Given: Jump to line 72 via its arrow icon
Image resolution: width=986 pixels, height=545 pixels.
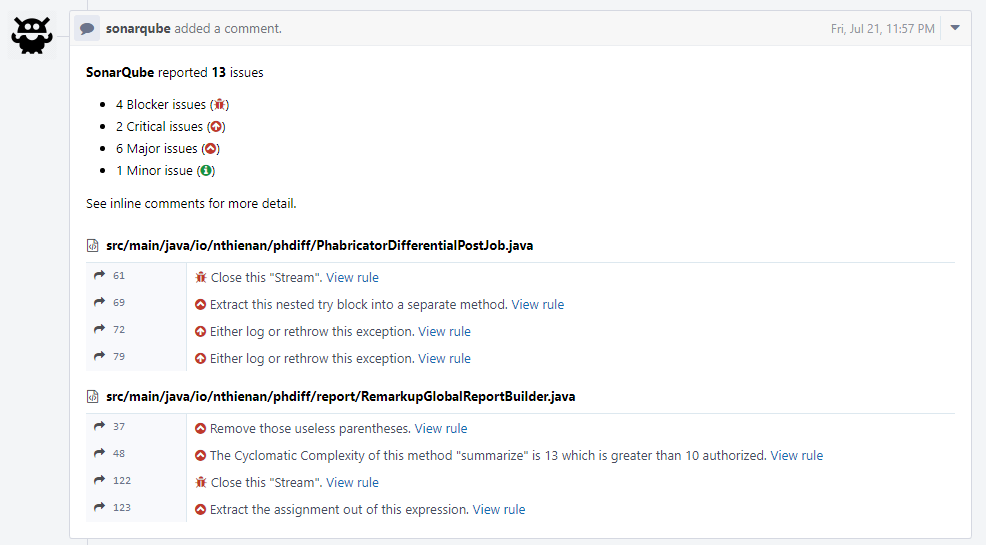Looking at the screenshot, I should (x=99, y=329).
